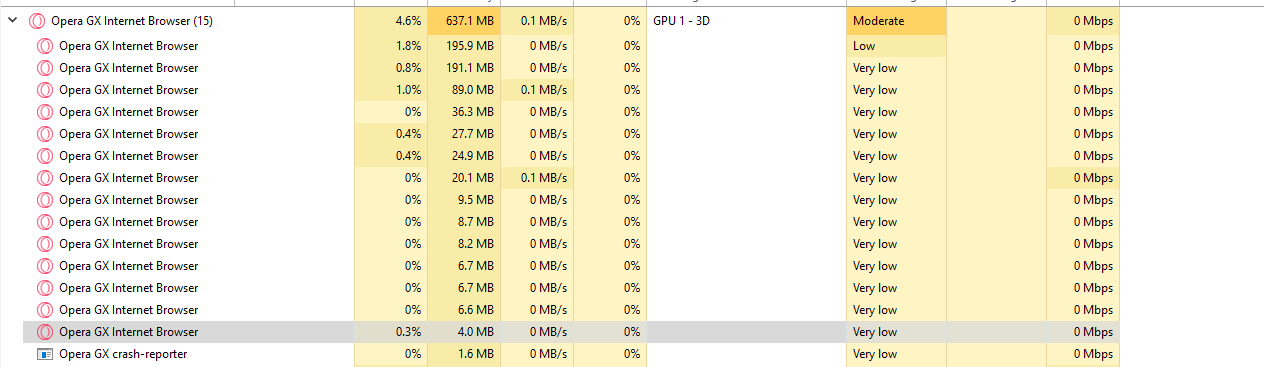Select the Opera GX process using 8.7 MB
Viewport: 1264px width, 367px height.
click(128, 222)
